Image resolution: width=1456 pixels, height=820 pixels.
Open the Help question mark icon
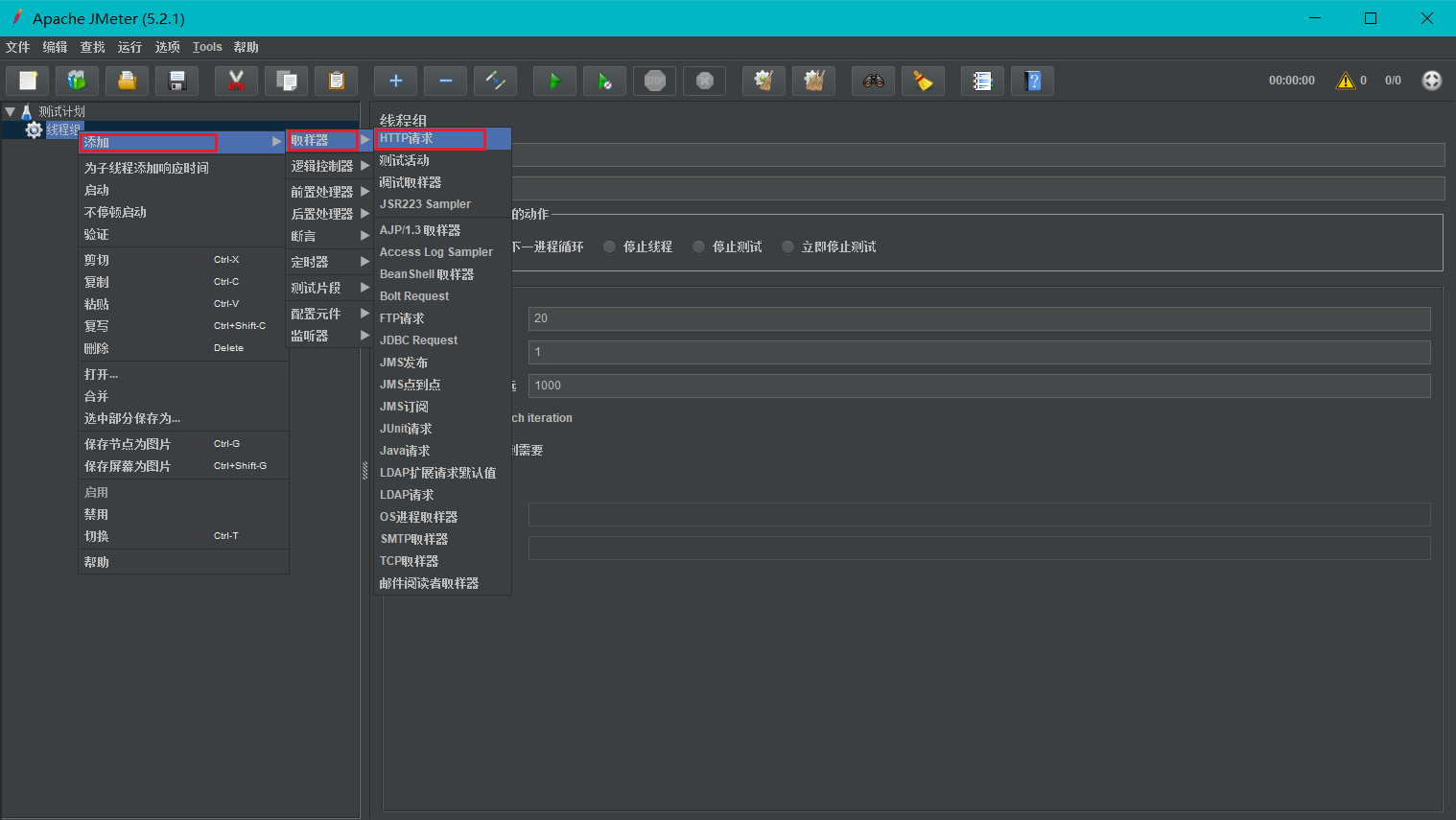(x=1032, y=81)
